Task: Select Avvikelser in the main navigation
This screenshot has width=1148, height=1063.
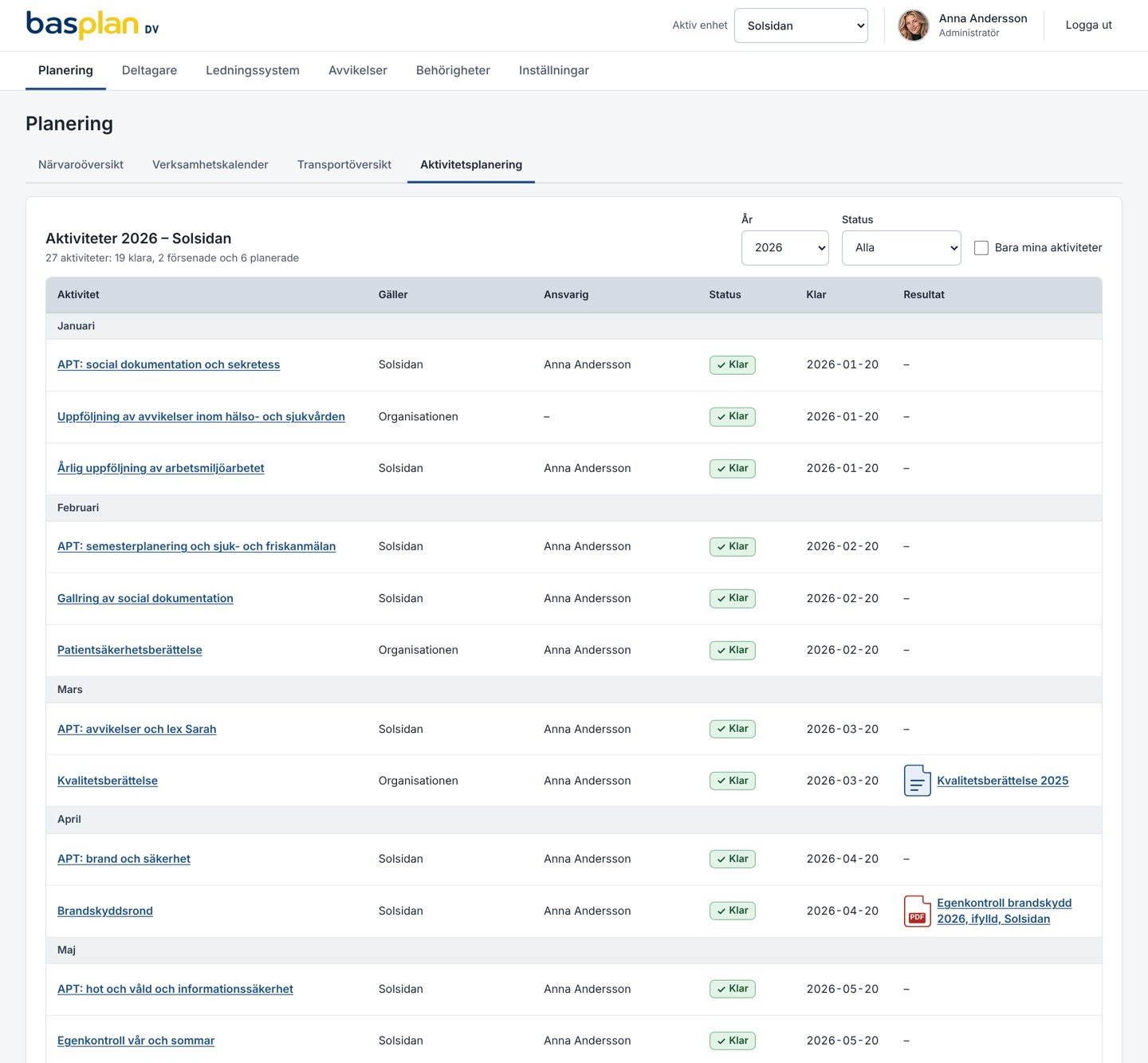Action: (x=358, y=70)
